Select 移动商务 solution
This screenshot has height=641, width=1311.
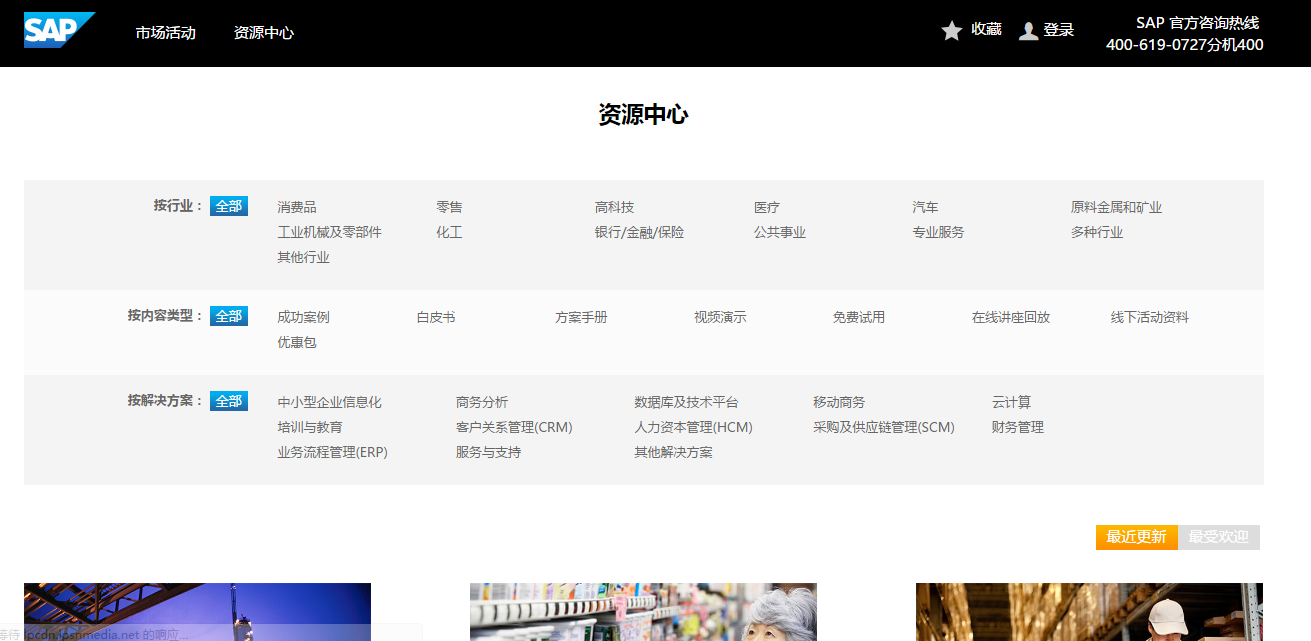coord(839,403)
